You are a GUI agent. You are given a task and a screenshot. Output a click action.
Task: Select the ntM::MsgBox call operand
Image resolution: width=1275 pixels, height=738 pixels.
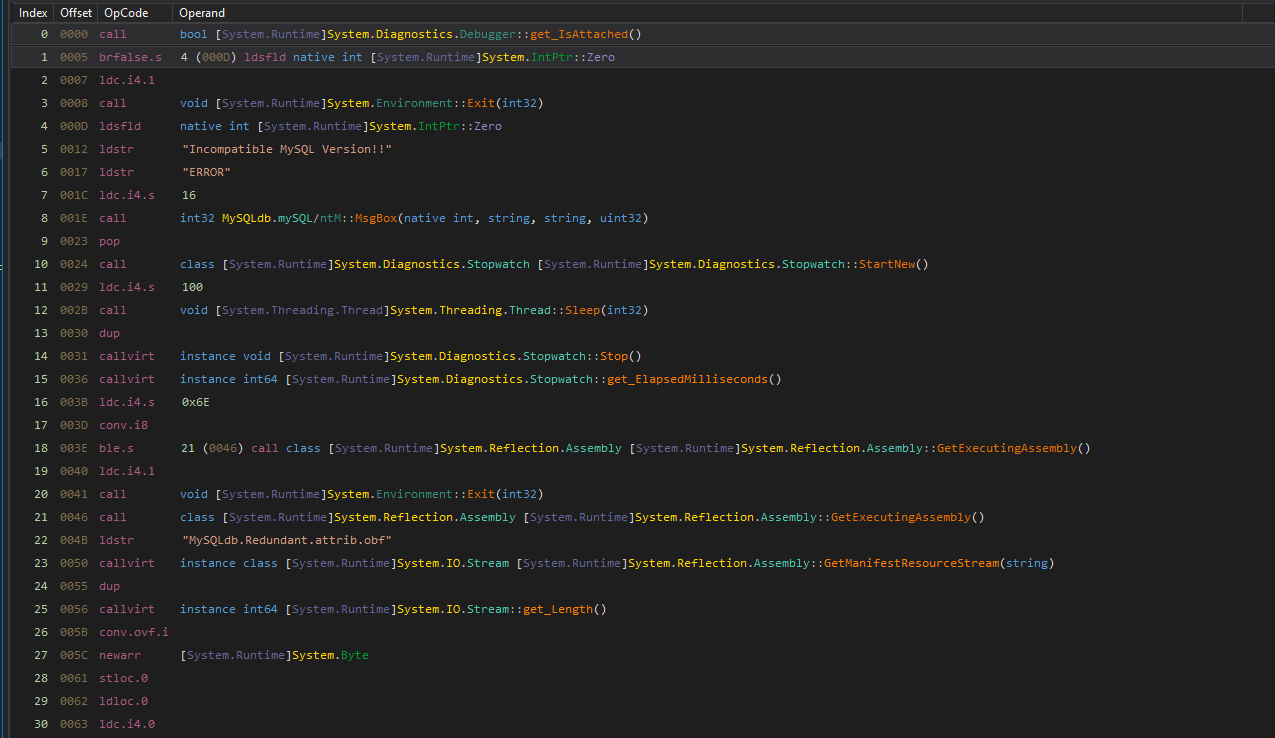pyautogui.click(x=414, y=218)
